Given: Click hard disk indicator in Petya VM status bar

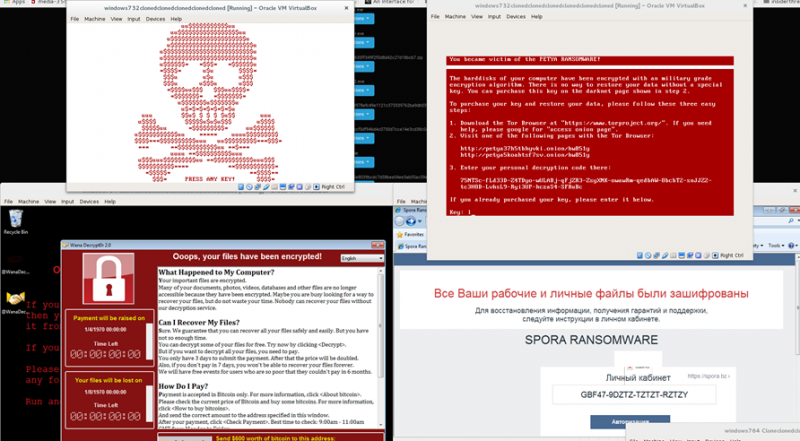Looking at the screenshot, I should 640,255.
